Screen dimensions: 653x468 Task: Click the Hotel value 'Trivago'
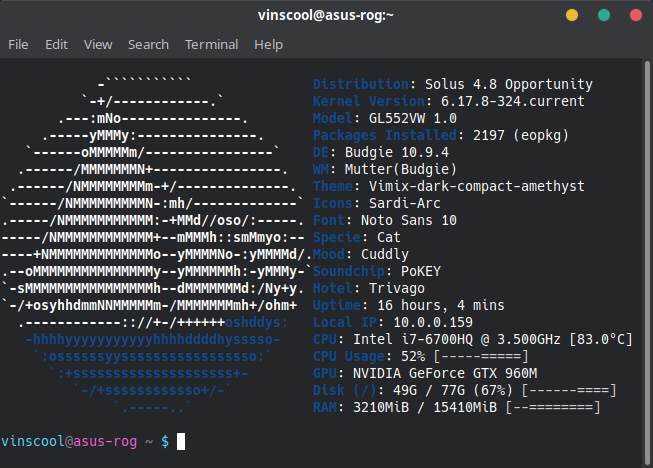(x=397, y=289)
